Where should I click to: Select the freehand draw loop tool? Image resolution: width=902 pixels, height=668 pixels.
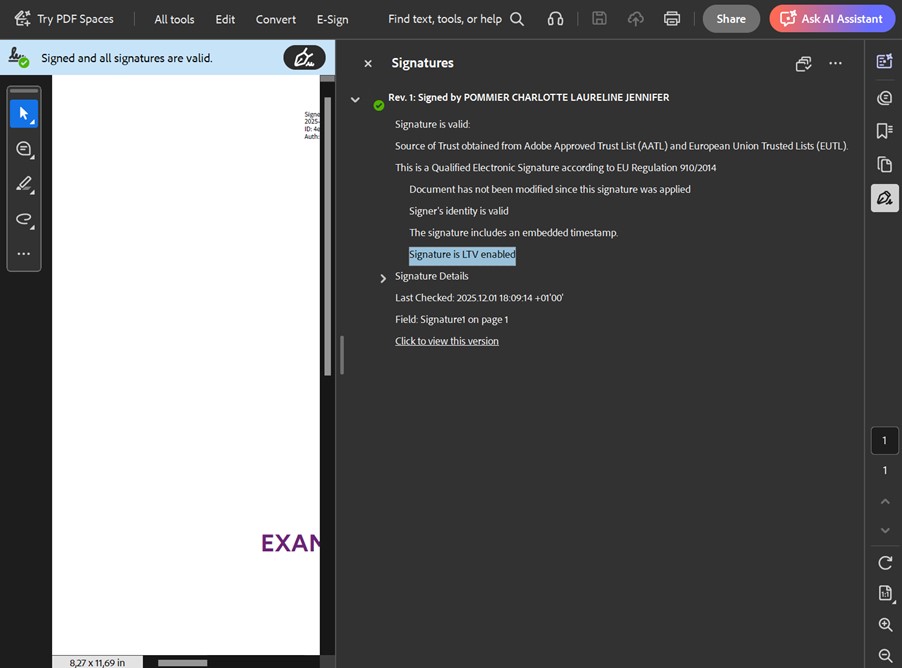[24, 219]
